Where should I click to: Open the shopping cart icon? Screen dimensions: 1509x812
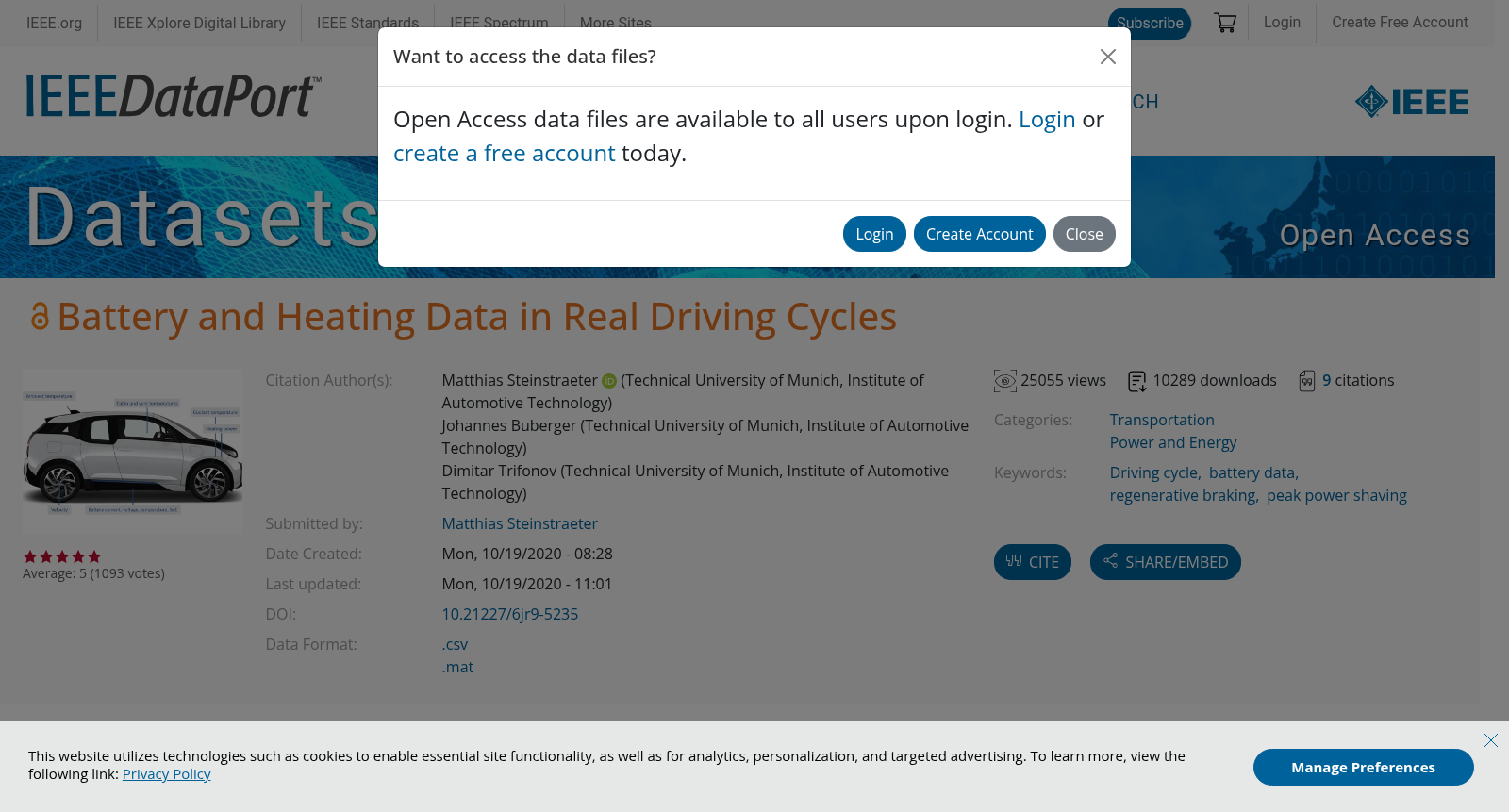[1225, 23]
